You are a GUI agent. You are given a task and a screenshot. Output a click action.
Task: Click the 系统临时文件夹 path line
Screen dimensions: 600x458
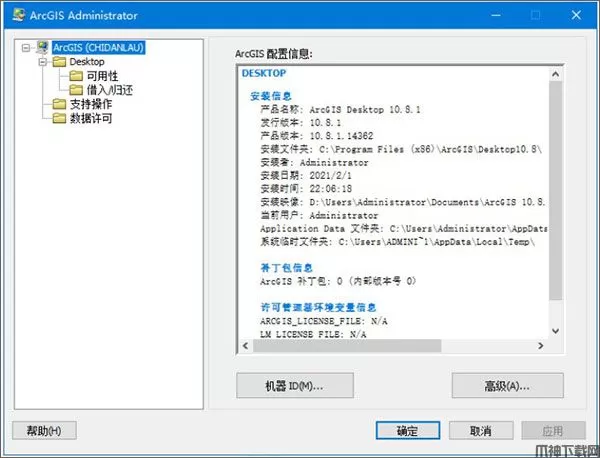[398, 242]
